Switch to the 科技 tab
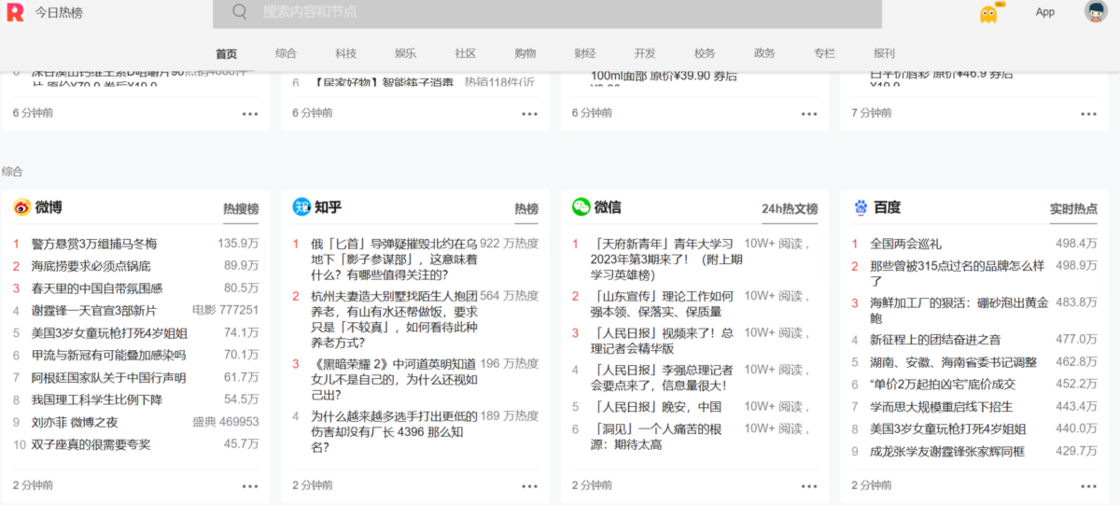The height and width of the screenshot is (505, 1120). coord(346,54)
